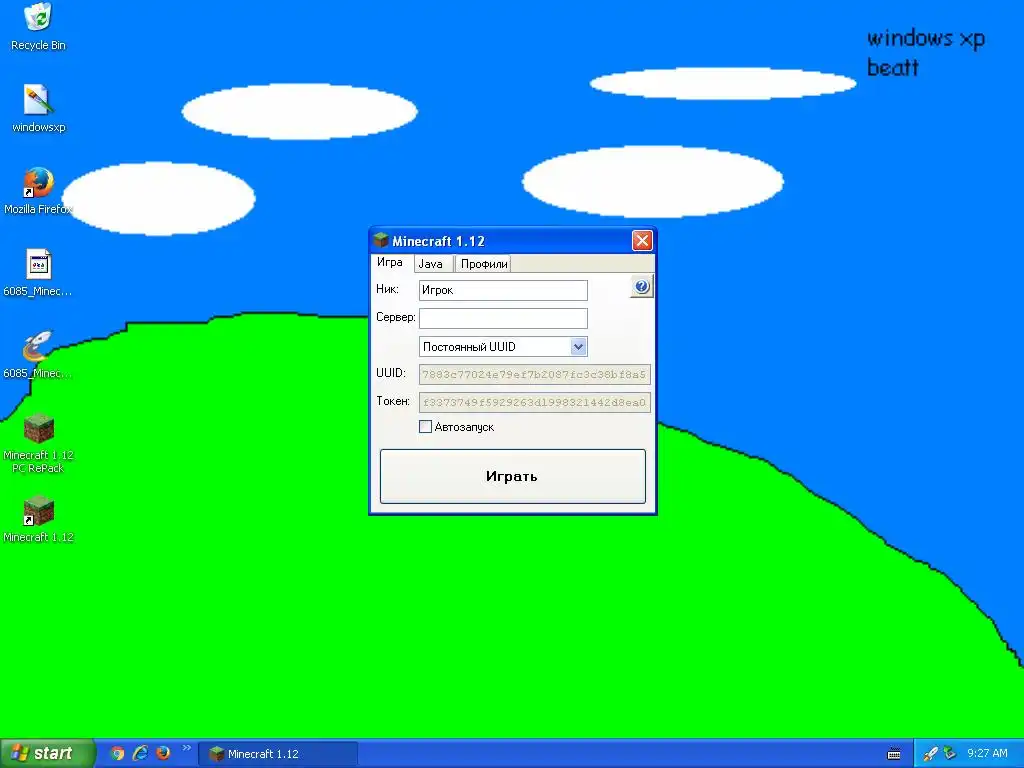Click the first system tray icon

tap(930, 754)
